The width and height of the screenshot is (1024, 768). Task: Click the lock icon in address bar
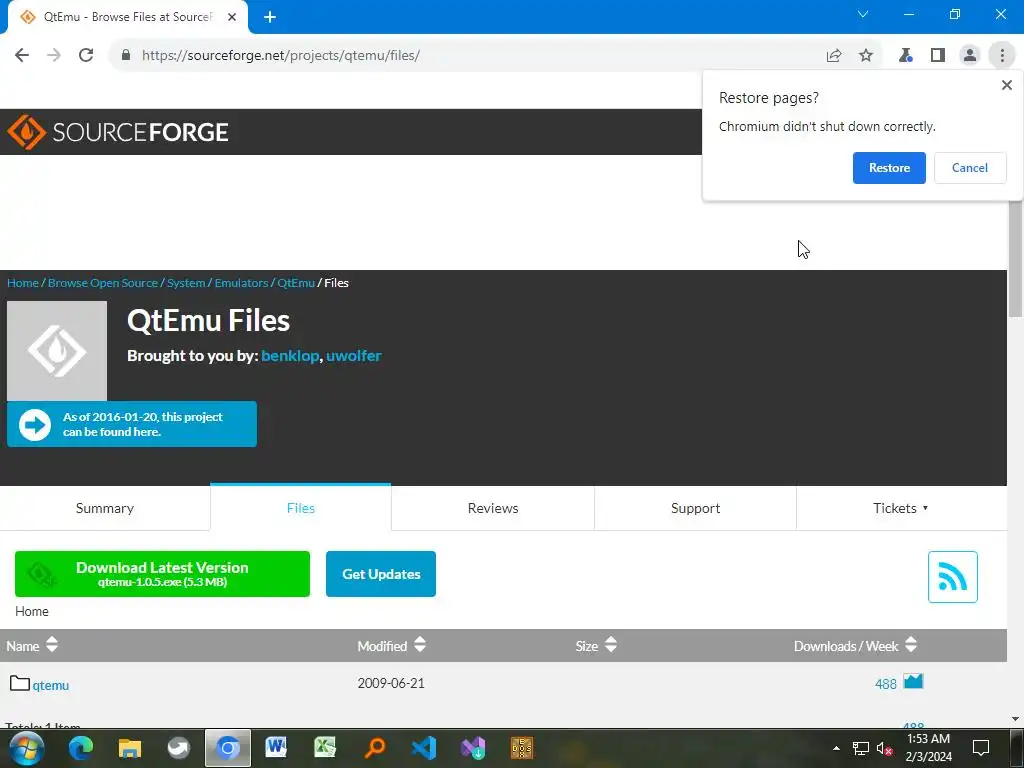(x=126, y=56)
